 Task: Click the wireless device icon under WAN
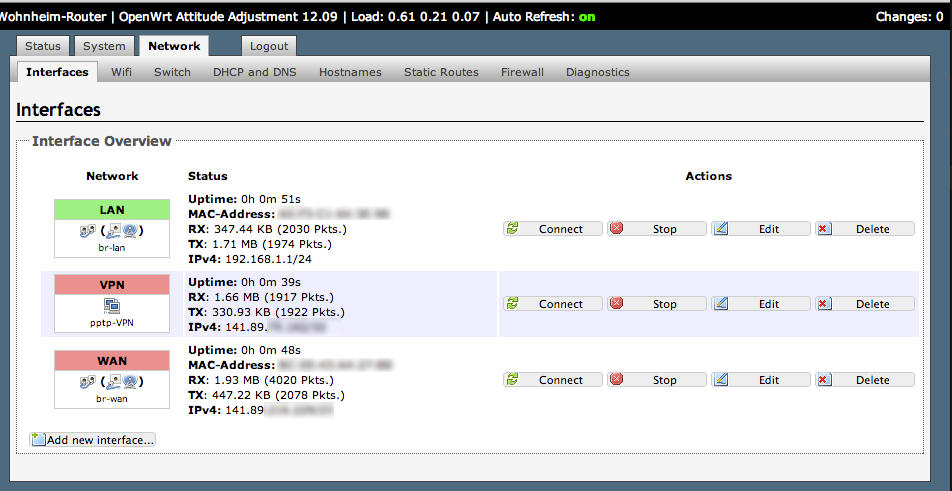pos(131,382)
